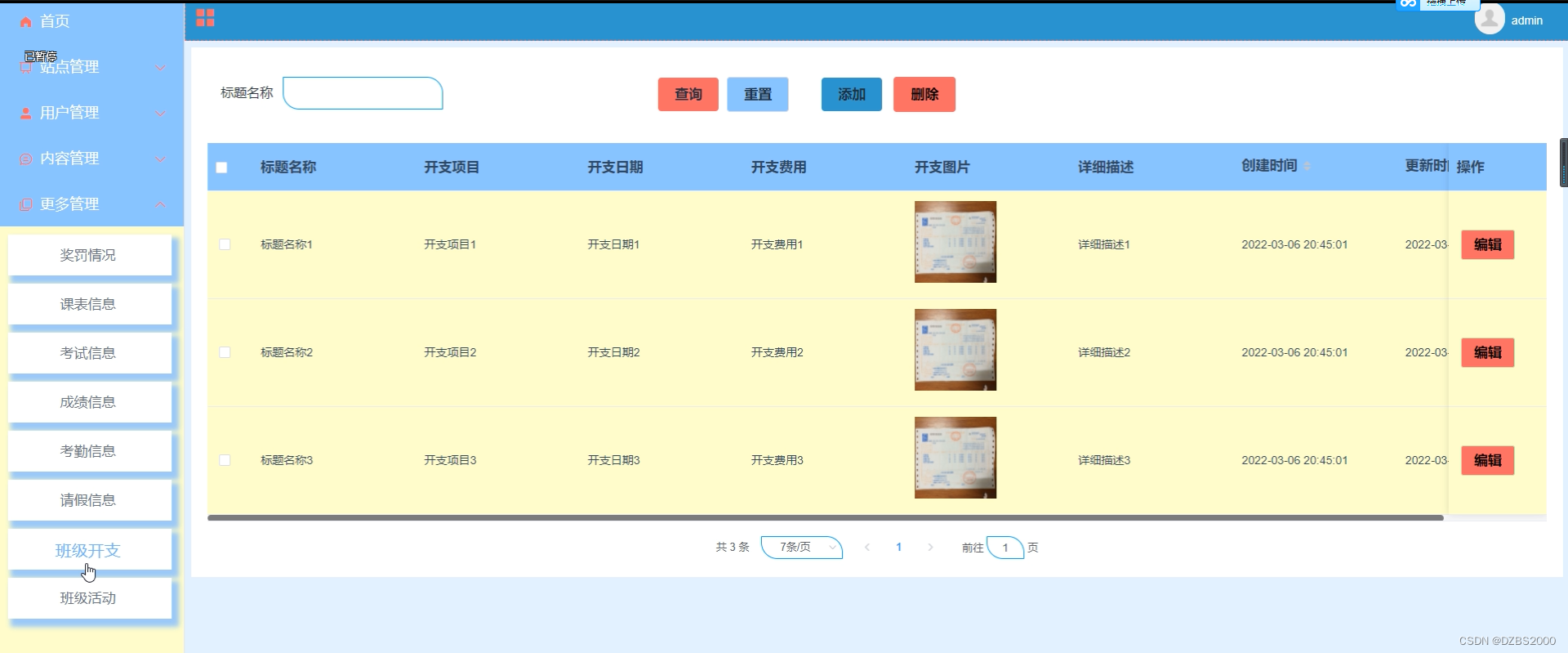Click the 开支日期 column header
The height and width of the screenshot is (653, 1568).
[615, 167]
